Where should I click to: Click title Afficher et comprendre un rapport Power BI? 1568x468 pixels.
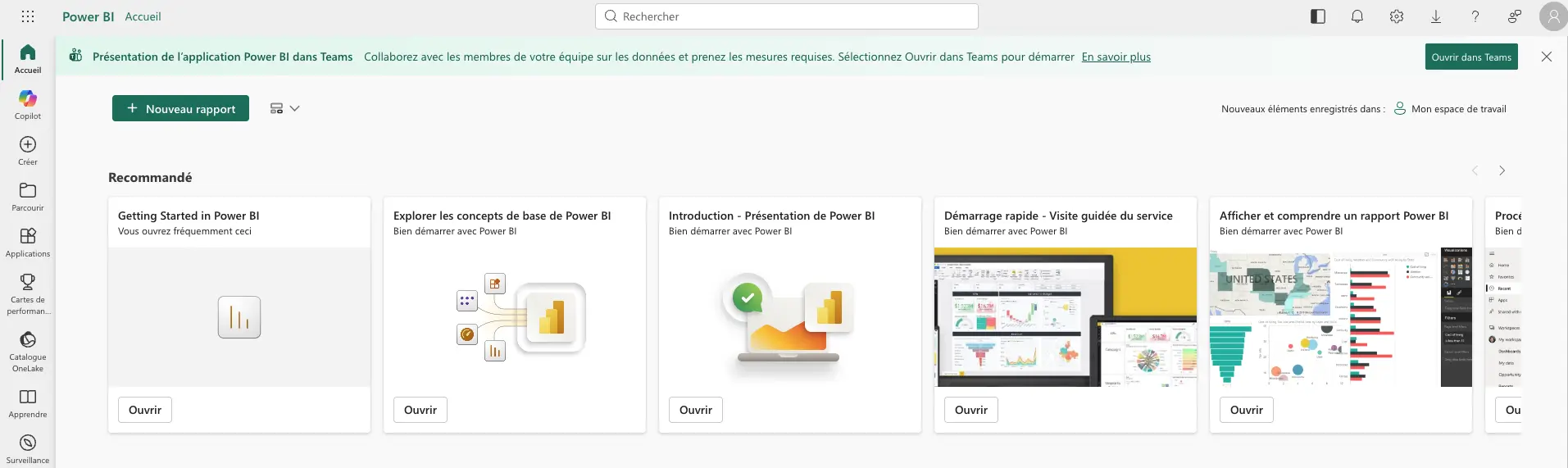[1334, 216]
